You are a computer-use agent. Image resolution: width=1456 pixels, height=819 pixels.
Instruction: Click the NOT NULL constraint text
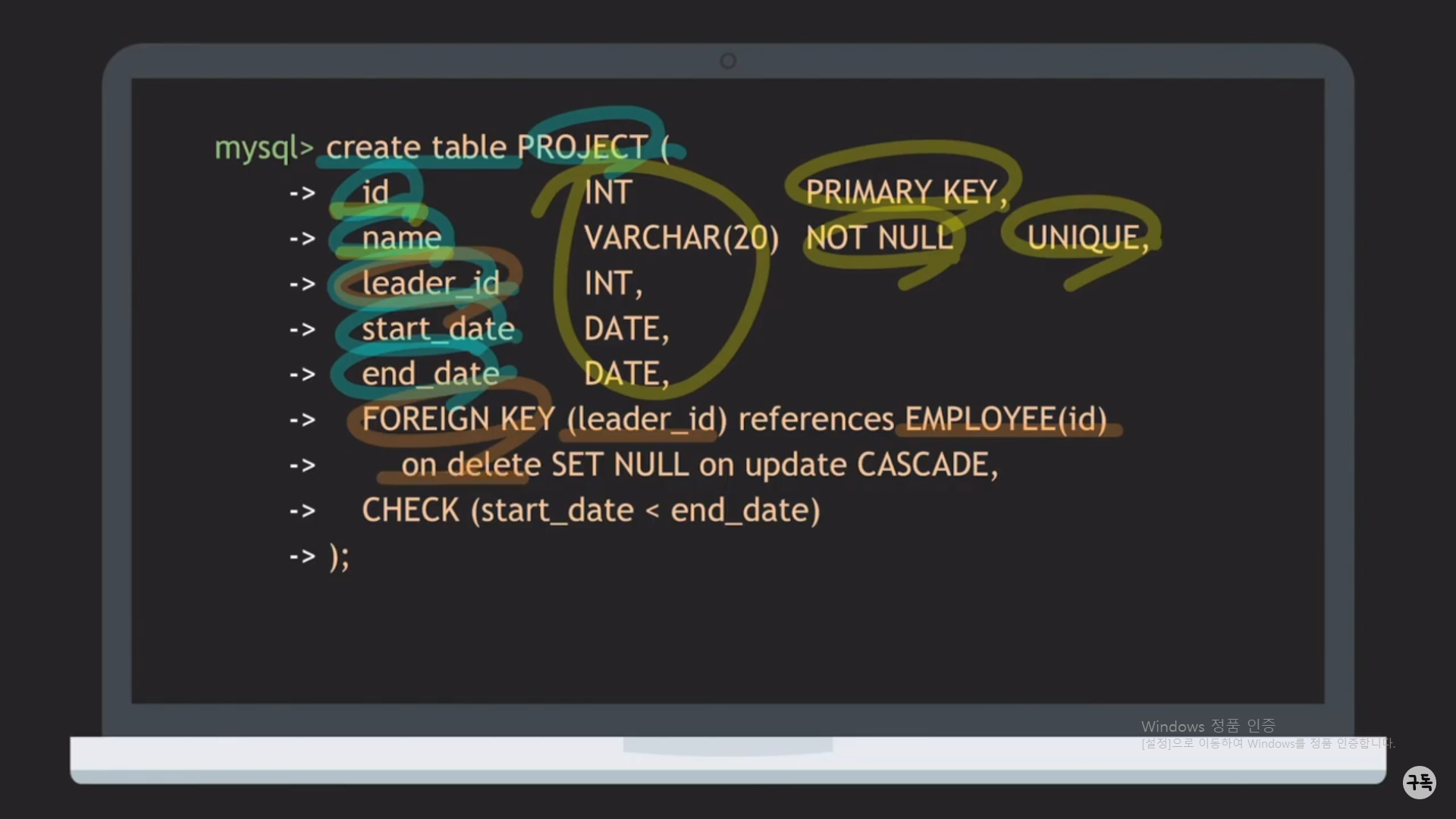tap(879, 238)
